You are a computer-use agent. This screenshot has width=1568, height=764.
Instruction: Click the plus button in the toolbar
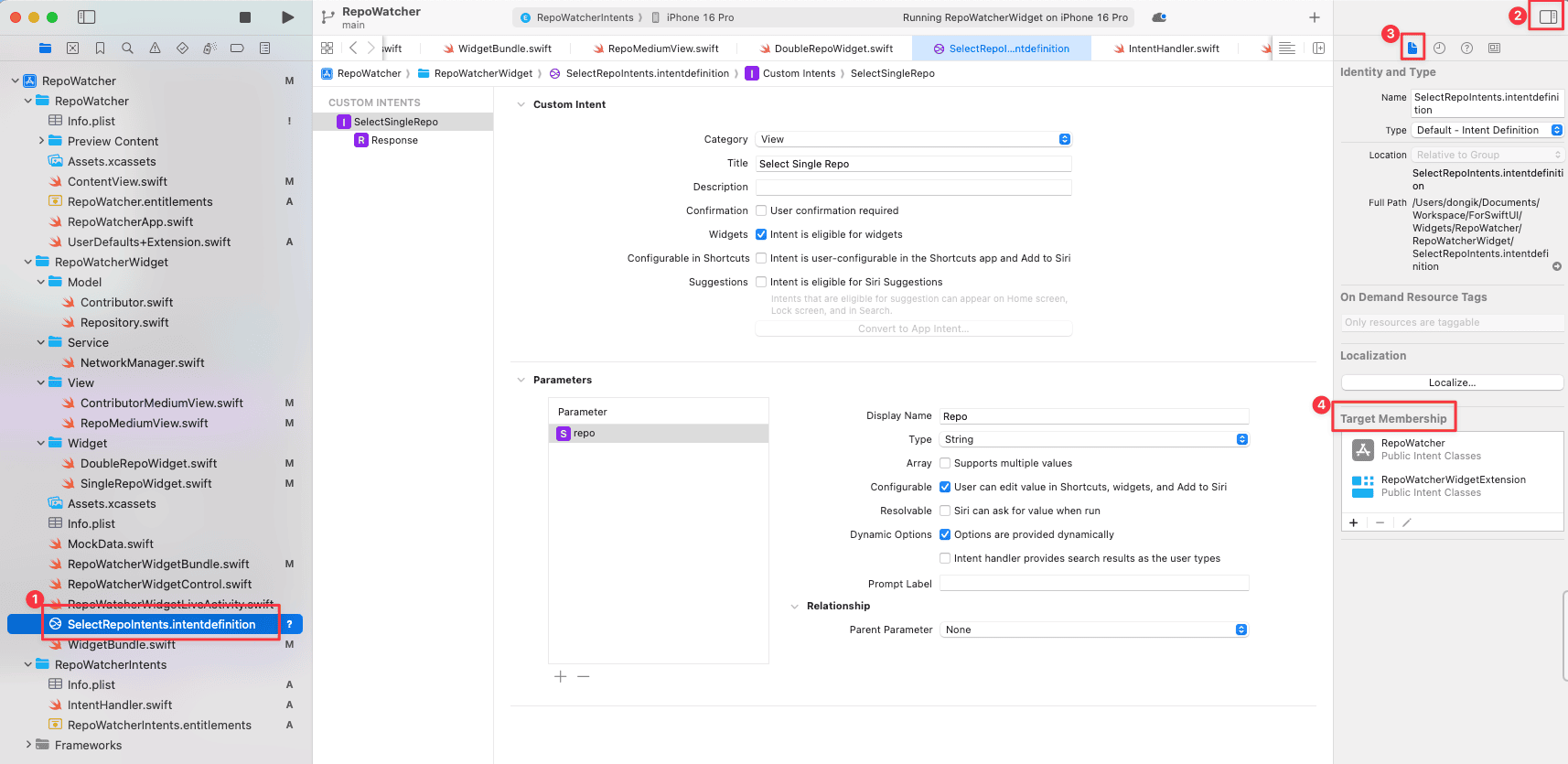click(1314, 17)
